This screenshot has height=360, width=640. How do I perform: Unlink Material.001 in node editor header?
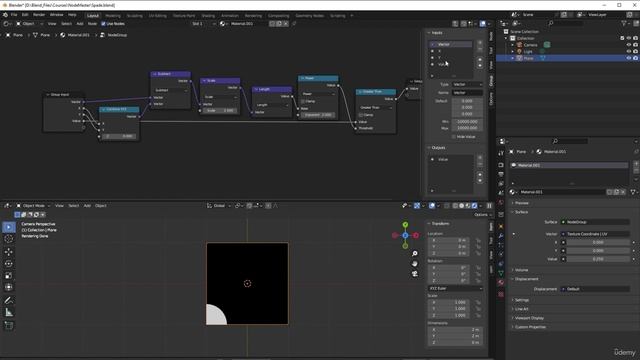286,24
